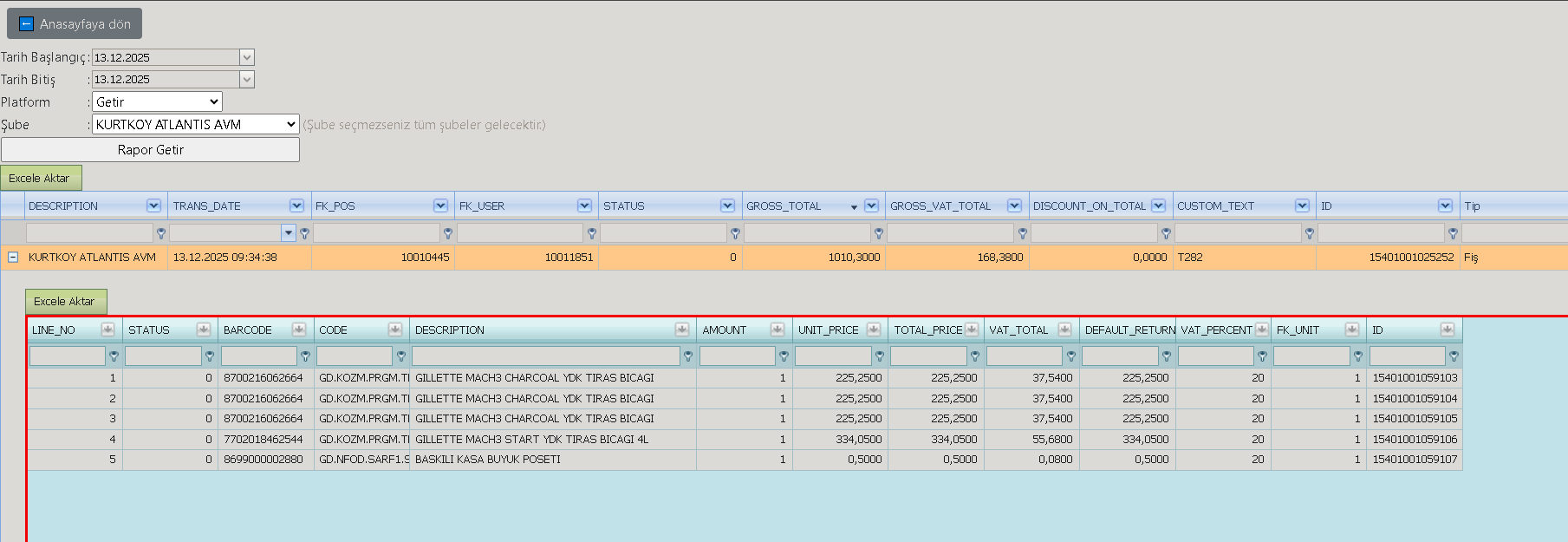Click the Rapor Getir button
Viewport: 1568px width, 542px height.
pos(150,150)
